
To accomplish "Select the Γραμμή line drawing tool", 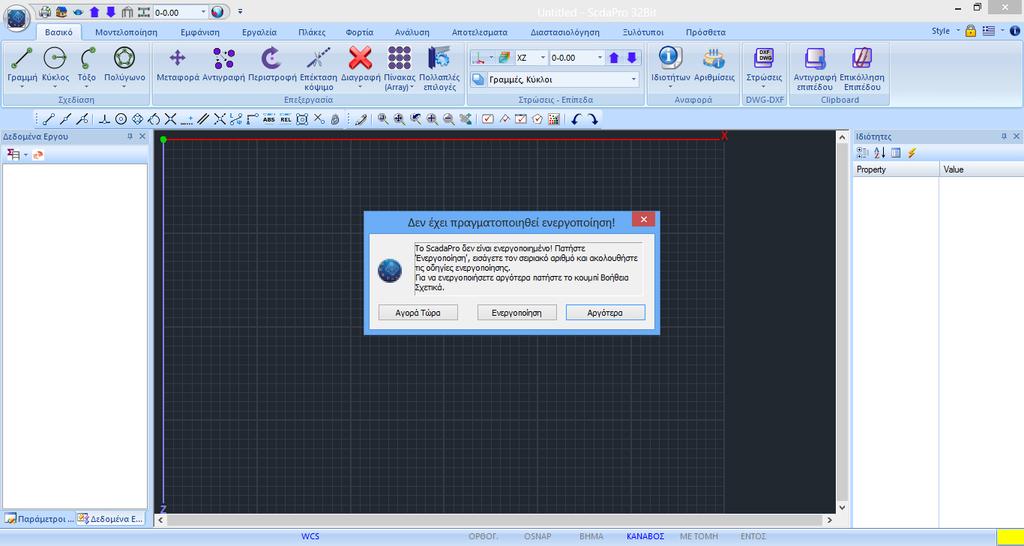I will pyautogui.click(x=22, y=65).
